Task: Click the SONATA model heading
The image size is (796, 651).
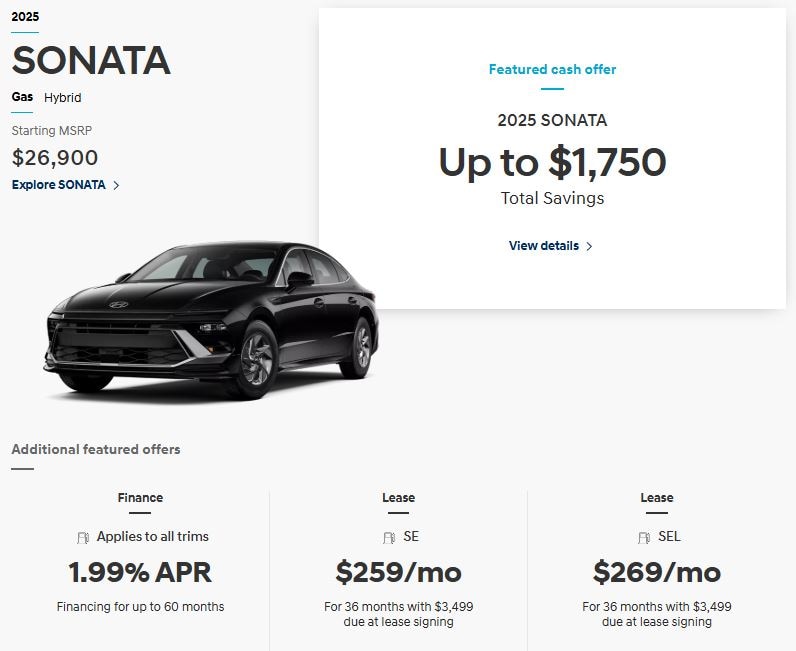Action: pyautogui.click(x=91, y=61)
